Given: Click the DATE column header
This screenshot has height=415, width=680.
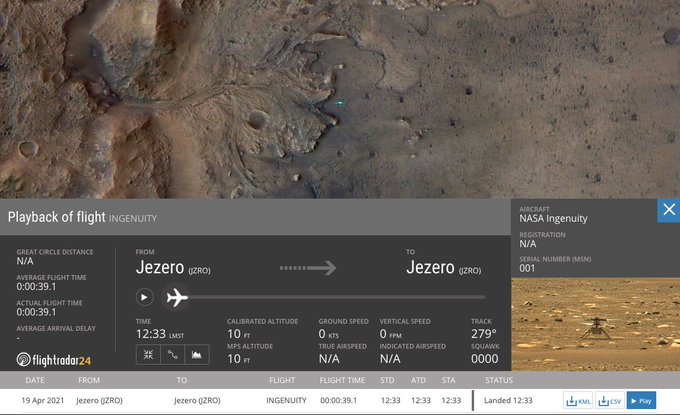Looking at the screenshot, I should (x=35, y=380).
